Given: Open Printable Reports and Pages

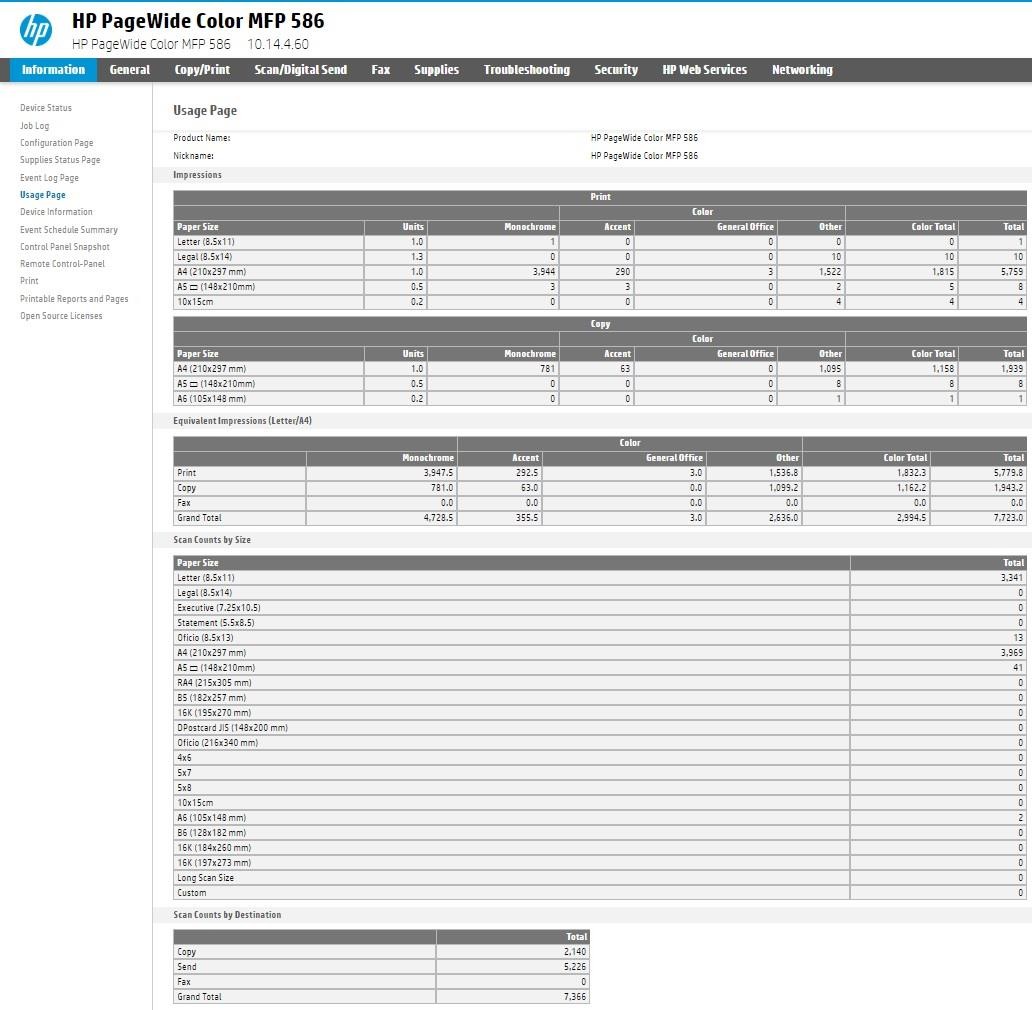Looking at the screenshot, I should click(74, 299).
